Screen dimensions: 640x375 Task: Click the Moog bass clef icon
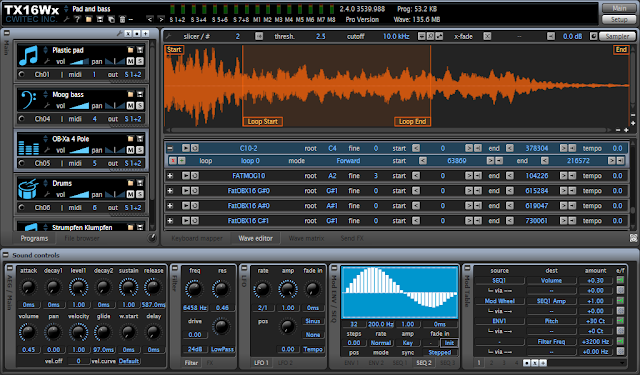point(28,100)
